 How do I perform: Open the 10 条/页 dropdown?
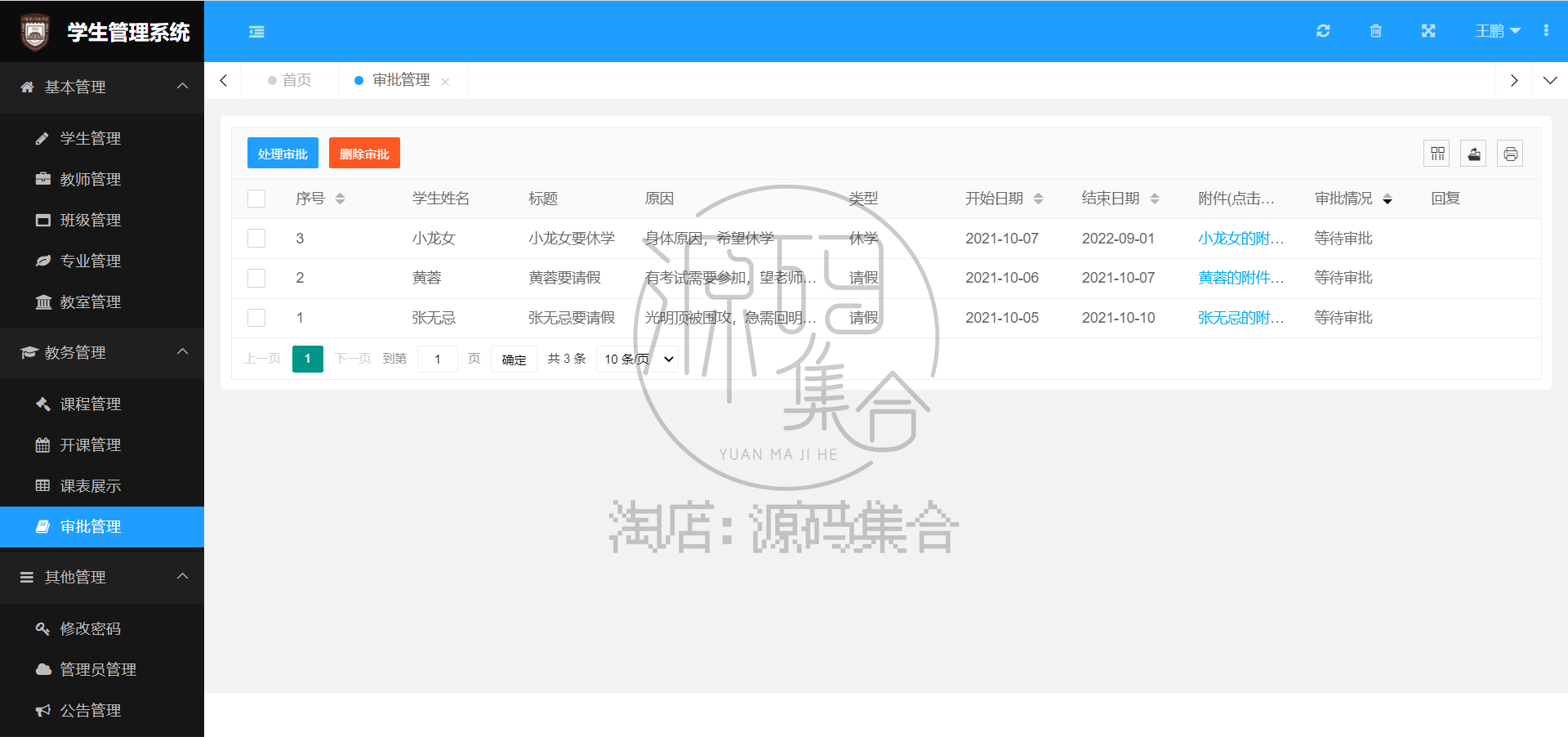pos(639,359)
